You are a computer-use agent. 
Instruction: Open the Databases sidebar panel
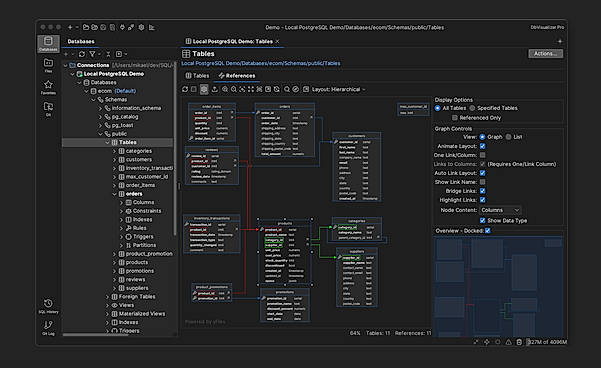48,44
